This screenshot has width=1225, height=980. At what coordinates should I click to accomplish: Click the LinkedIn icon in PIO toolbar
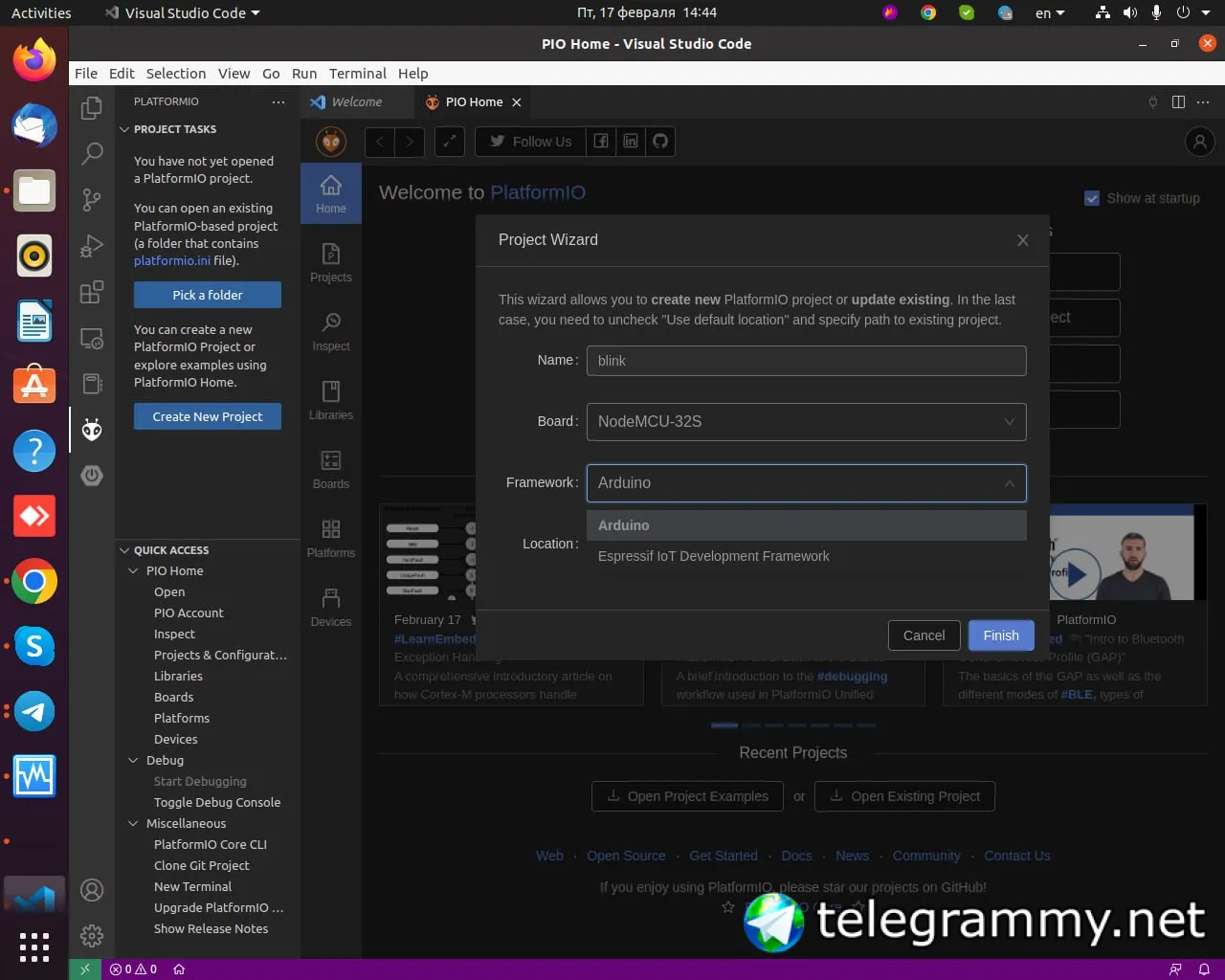click(x=631, y=142)
